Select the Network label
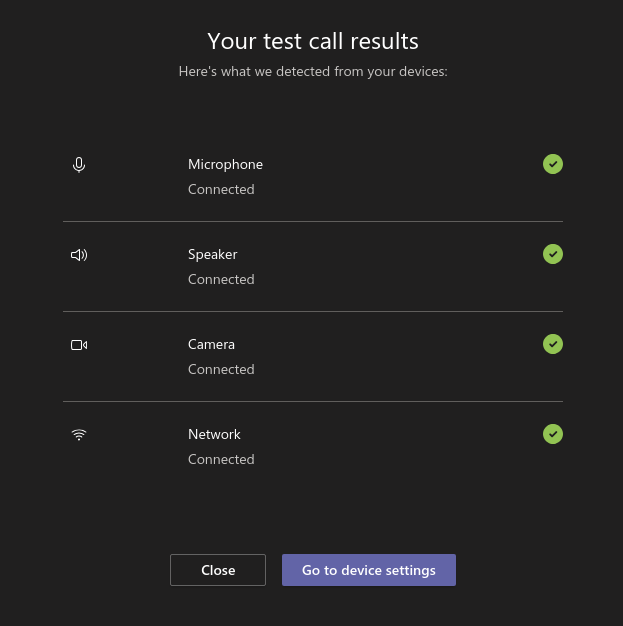Screen dimensions: 623x626 (x=214, y=434)
